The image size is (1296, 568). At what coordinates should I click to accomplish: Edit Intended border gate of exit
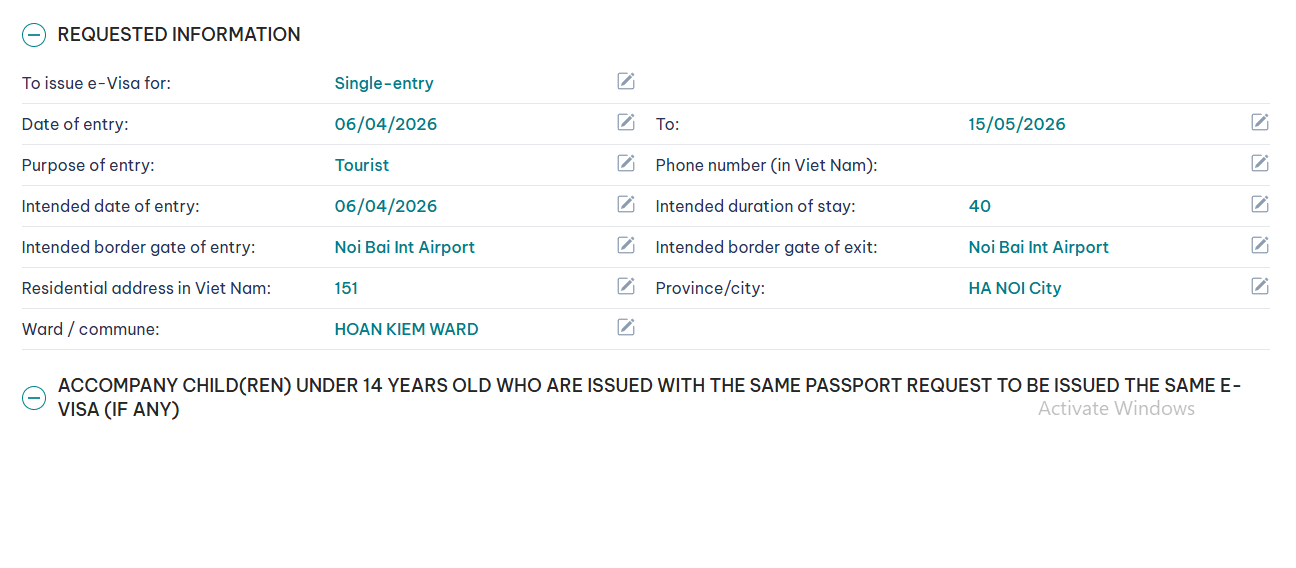click(x=1260, y=245)
